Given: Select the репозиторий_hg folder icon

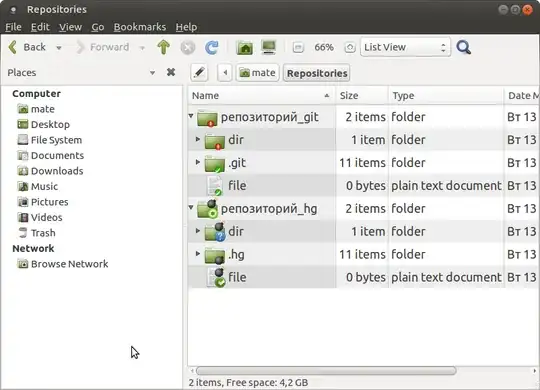Looking at the screenshot, I should point(207,209).
